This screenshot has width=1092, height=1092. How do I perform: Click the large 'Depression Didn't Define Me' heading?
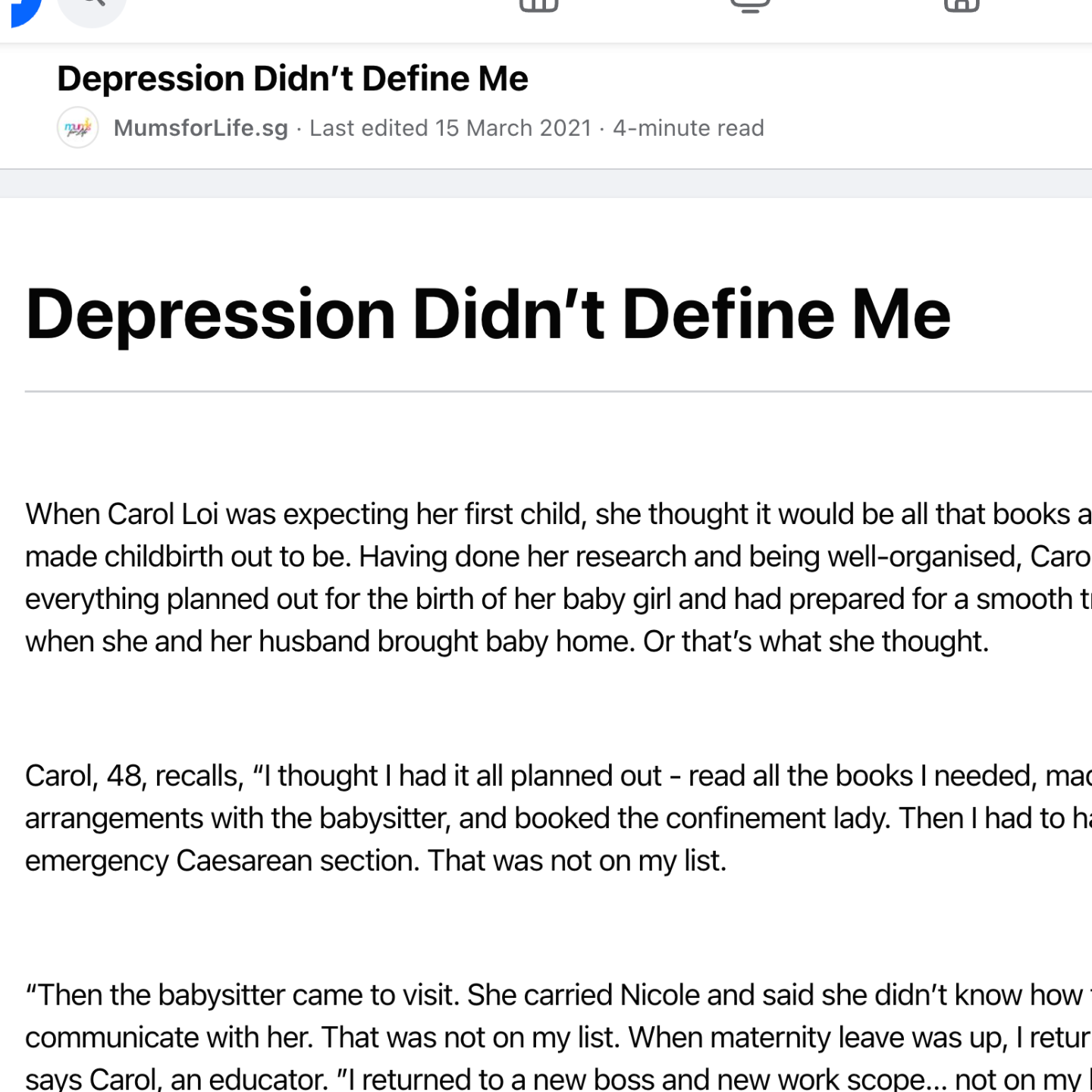488,314
